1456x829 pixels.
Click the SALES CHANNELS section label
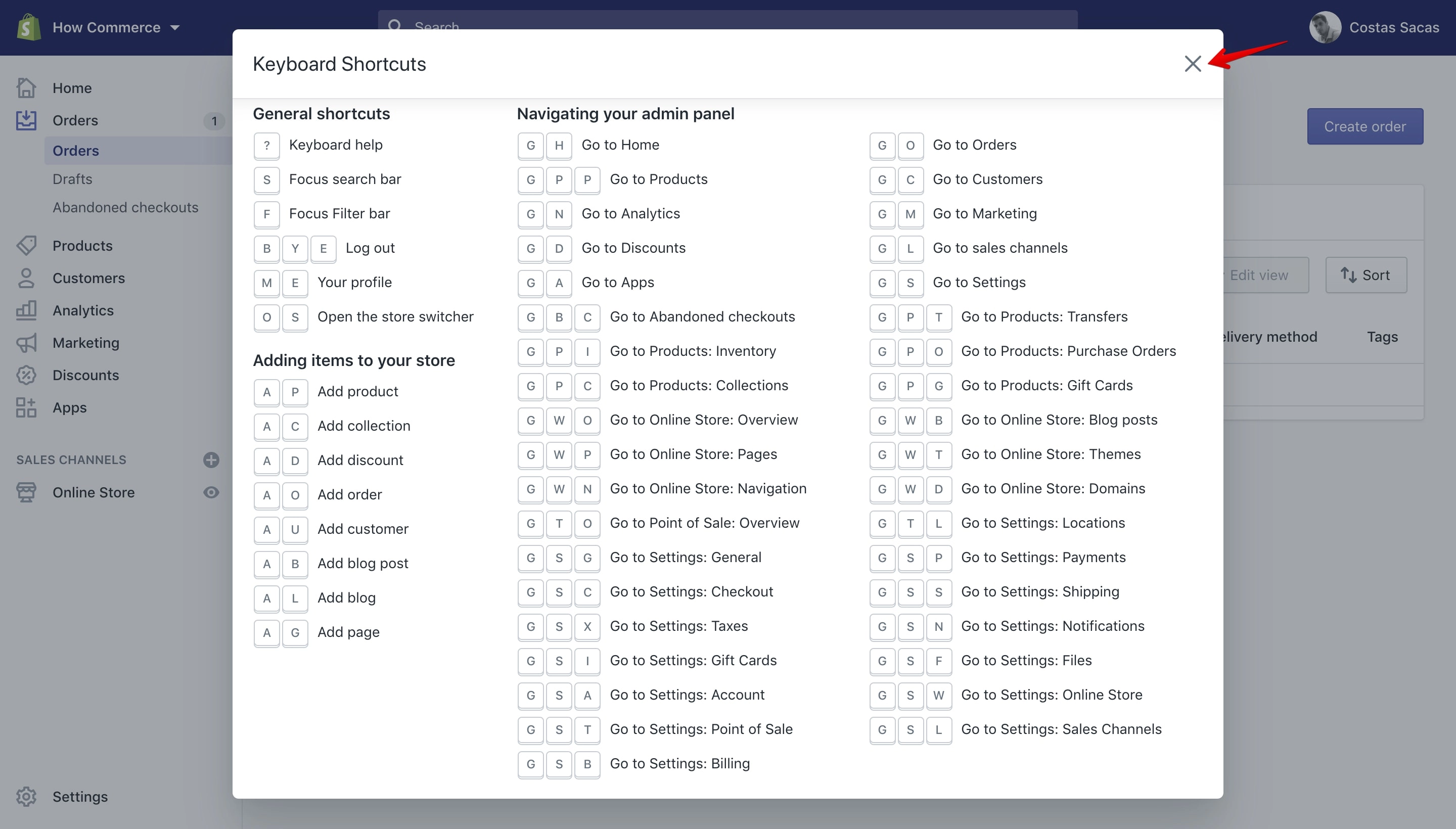coord(71,460)
